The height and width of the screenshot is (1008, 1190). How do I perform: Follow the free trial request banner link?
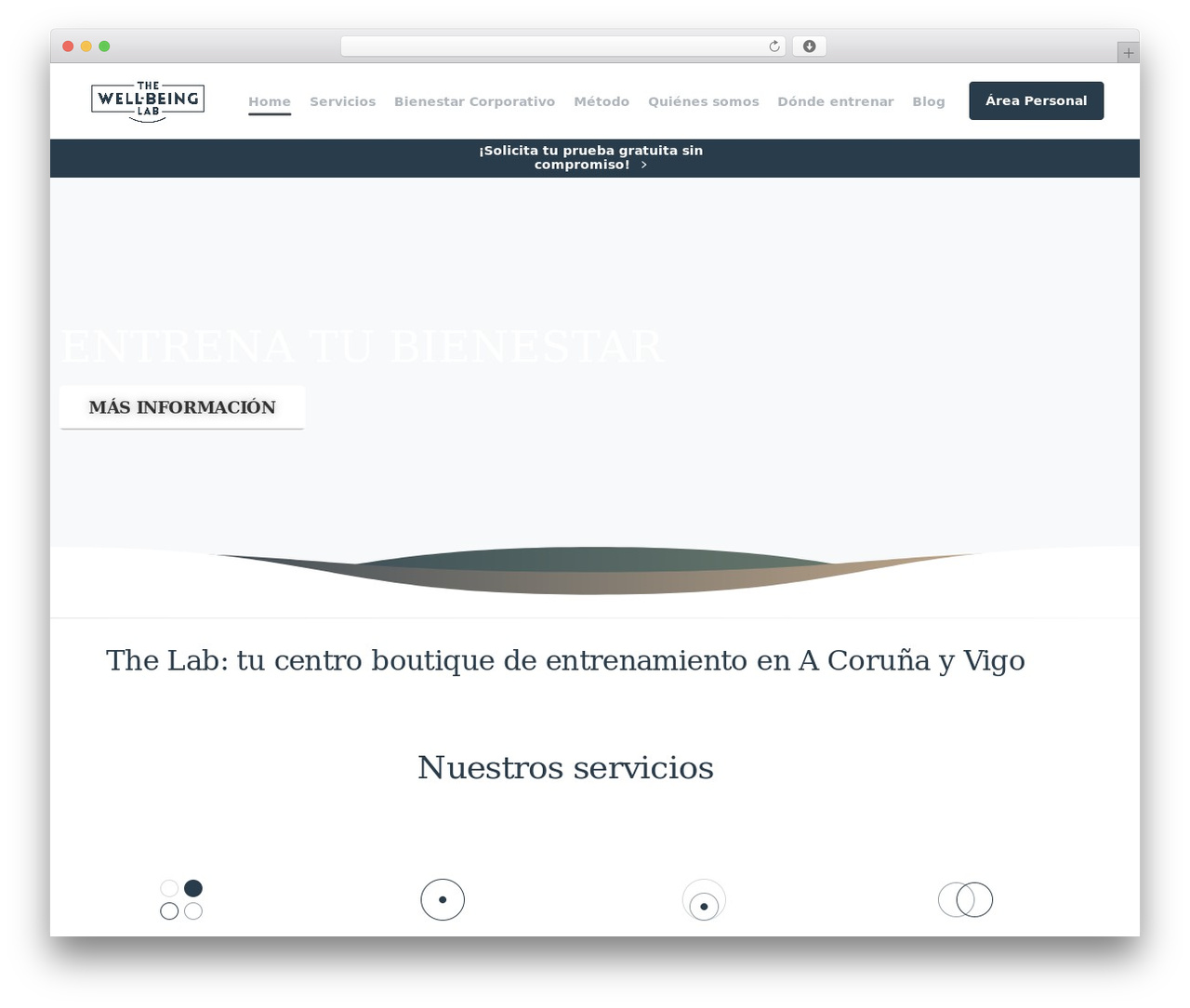[591, 157]
